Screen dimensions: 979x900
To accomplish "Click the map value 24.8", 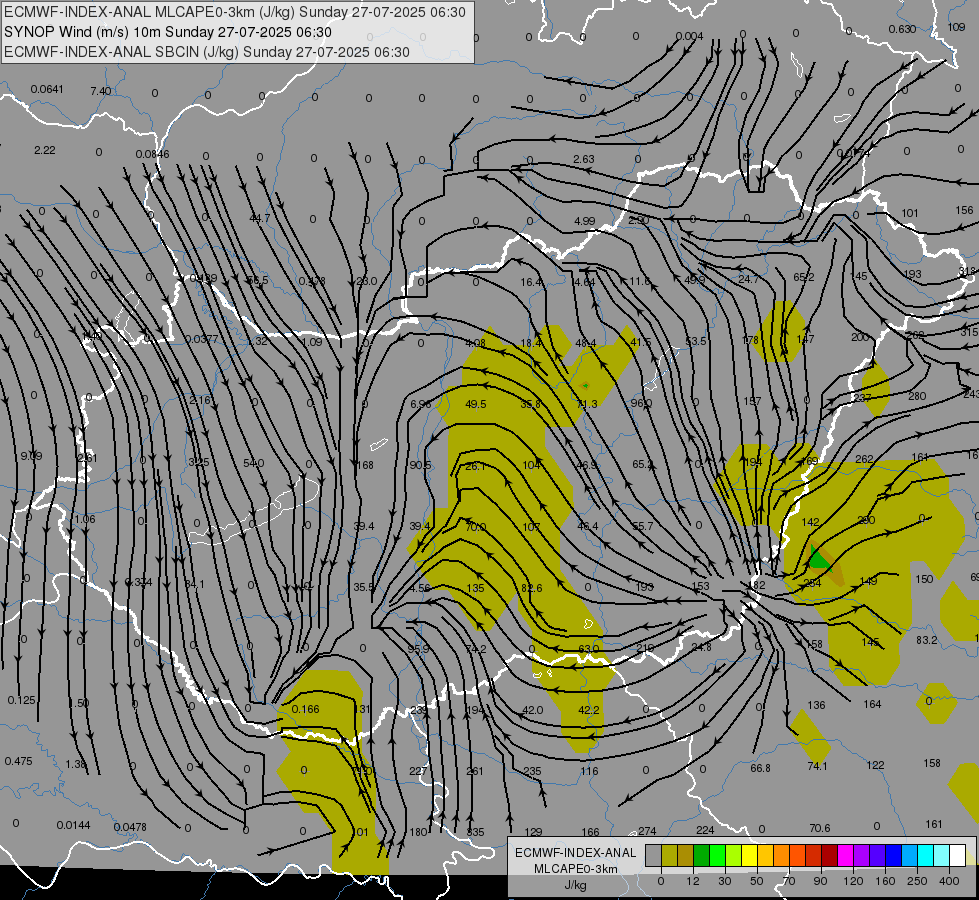I will (701, 646).
